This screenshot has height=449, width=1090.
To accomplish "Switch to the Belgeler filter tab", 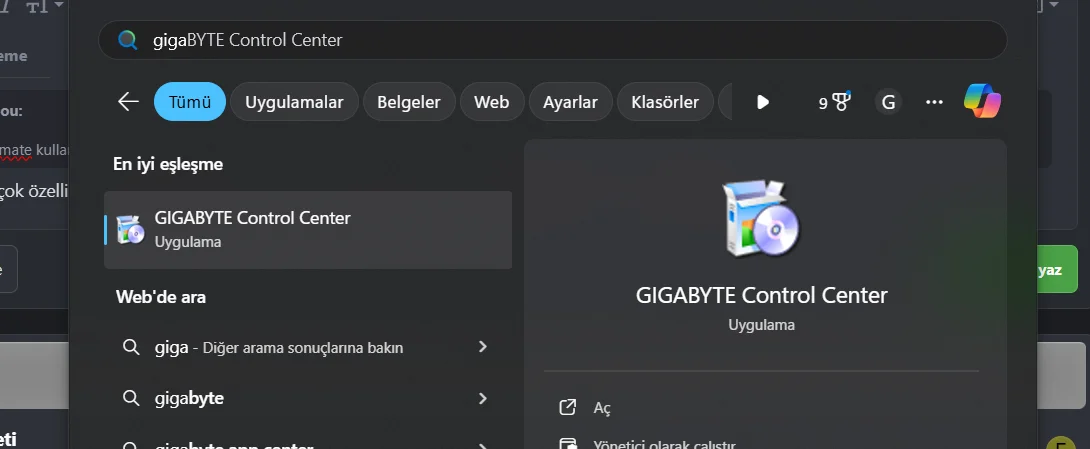I will pos(409,102).
